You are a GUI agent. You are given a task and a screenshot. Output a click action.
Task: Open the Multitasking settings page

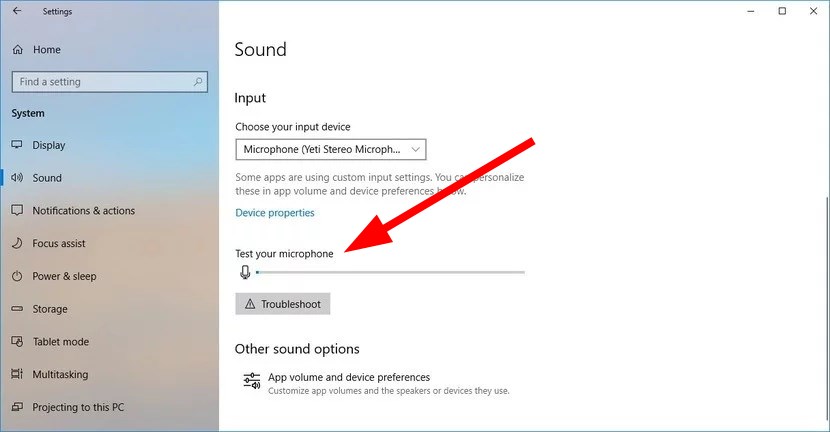point(60,375)
